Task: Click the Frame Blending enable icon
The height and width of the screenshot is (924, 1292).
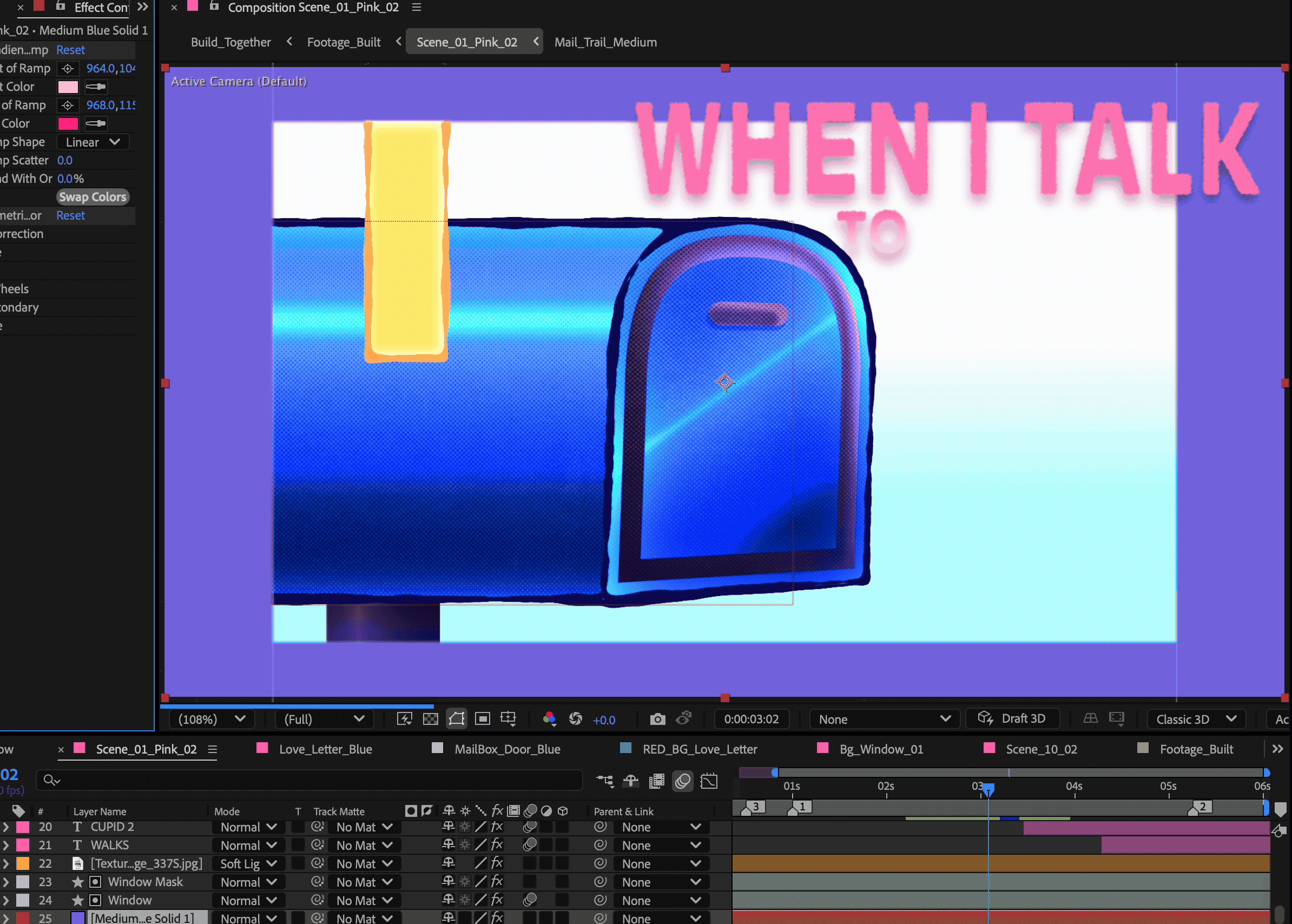Action: pos(656,781)
